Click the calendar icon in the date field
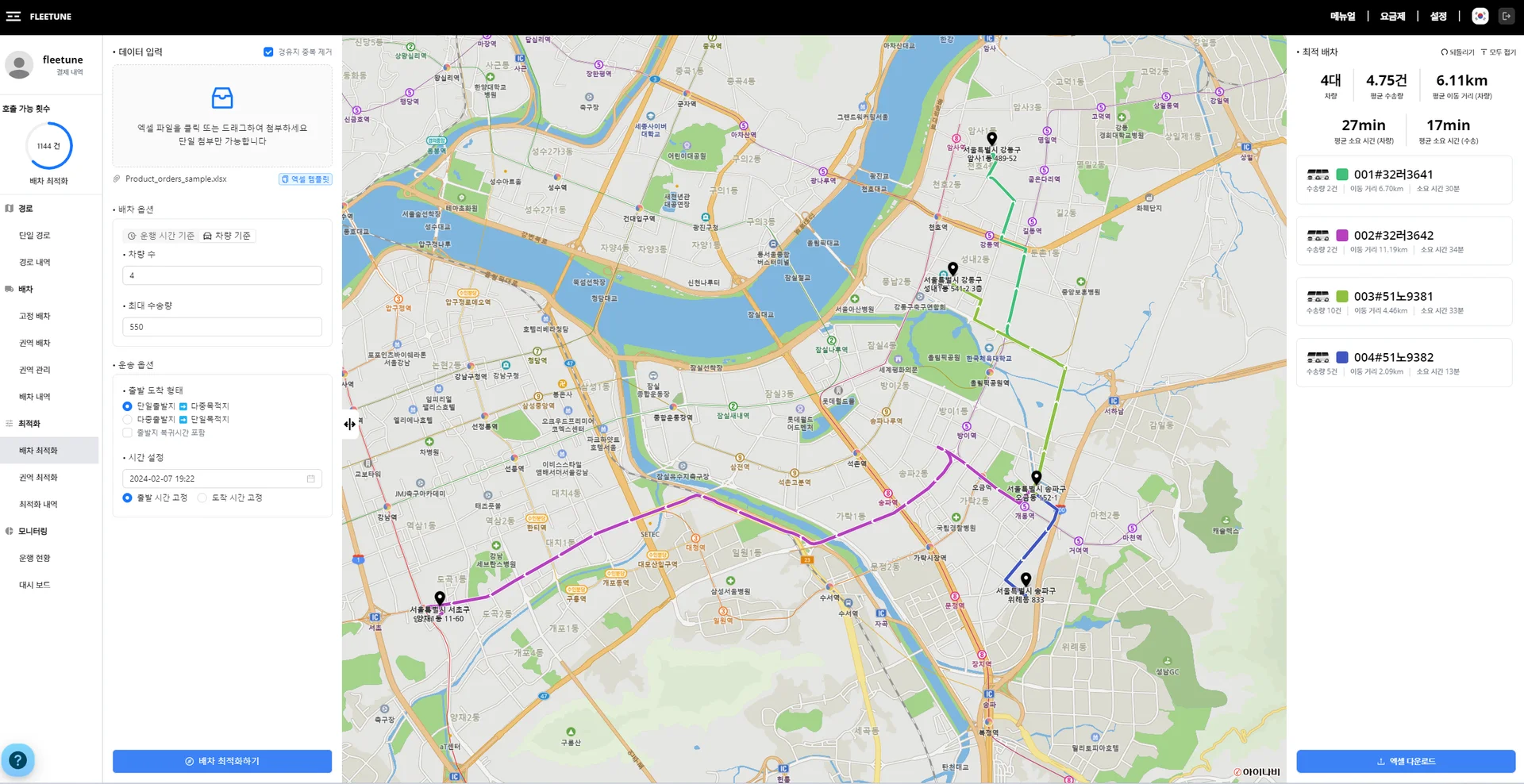Screen dimensions: 1524x784 point(310,478)
